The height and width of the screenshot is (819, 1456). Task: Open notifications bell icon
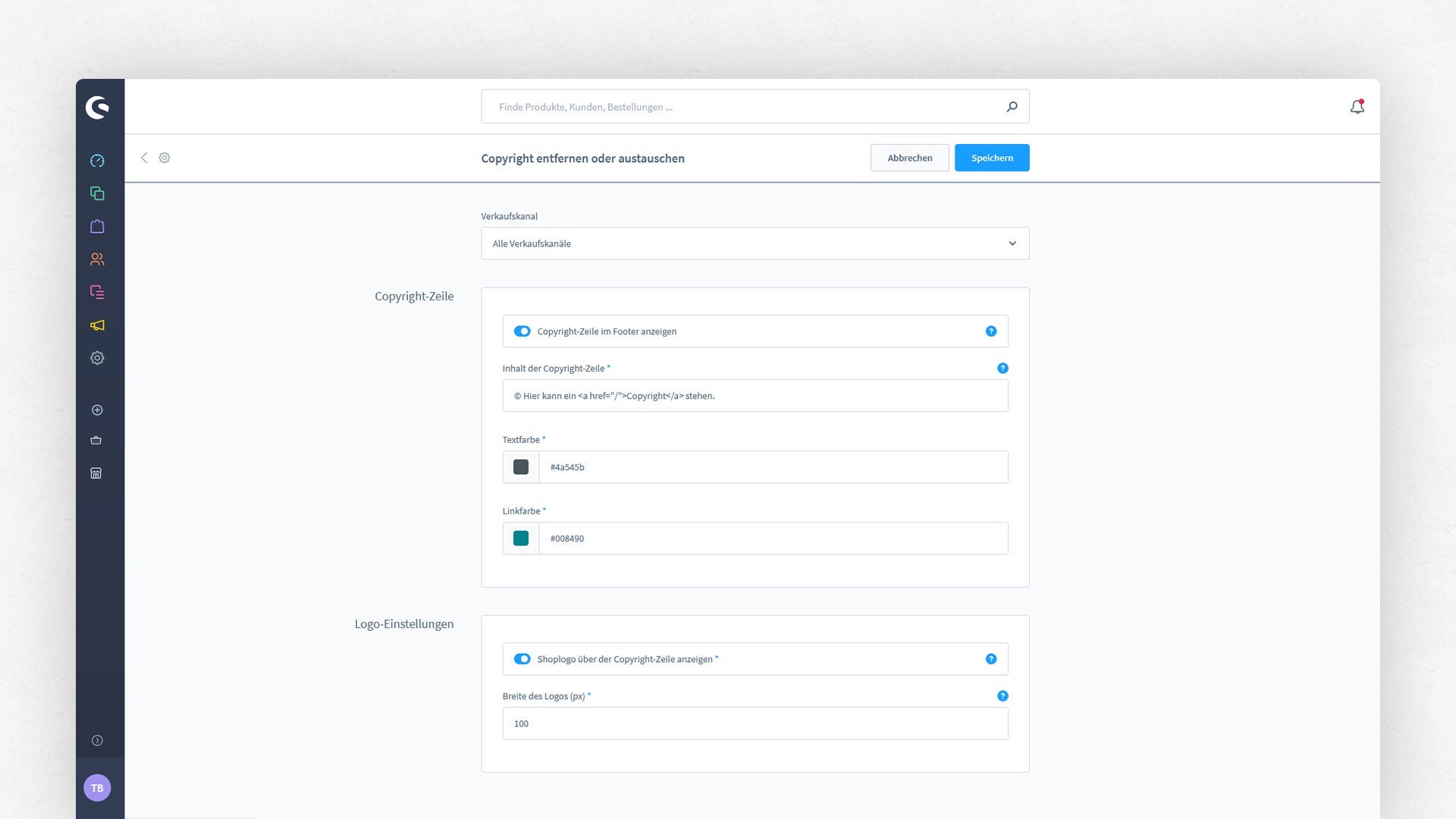[x=1357, y=107]
